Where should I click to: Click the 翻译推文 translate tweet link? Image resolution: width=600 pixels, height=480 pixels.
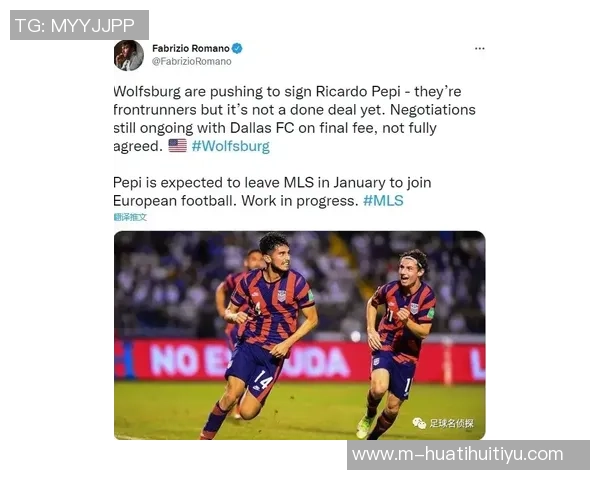click(x=130, y=217)
